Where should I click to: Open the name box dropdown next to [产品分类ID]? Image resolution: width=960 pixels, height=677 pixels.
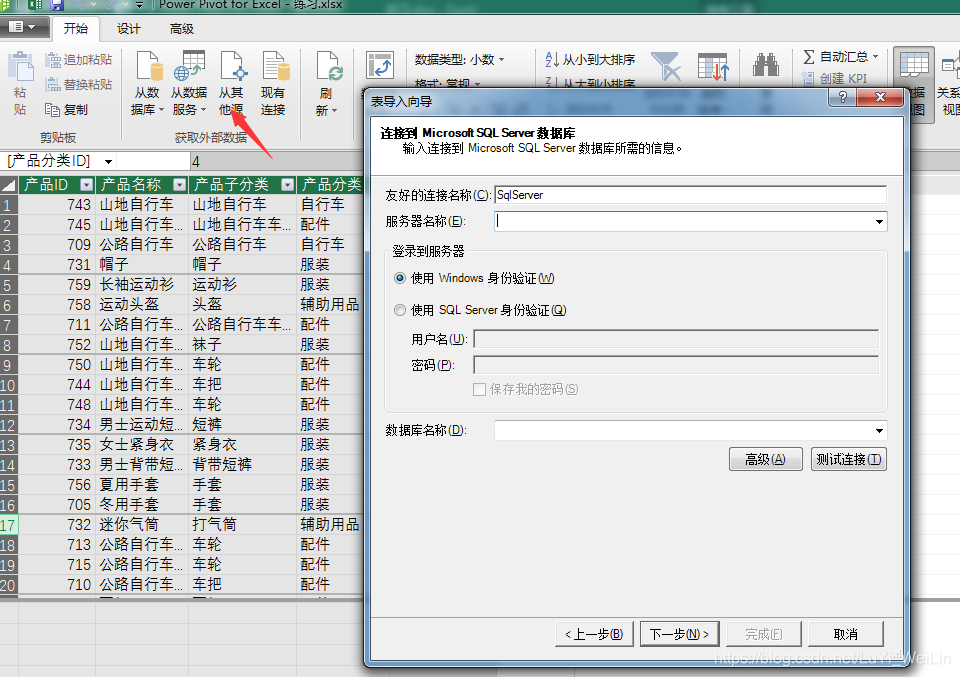click(108, 162)
